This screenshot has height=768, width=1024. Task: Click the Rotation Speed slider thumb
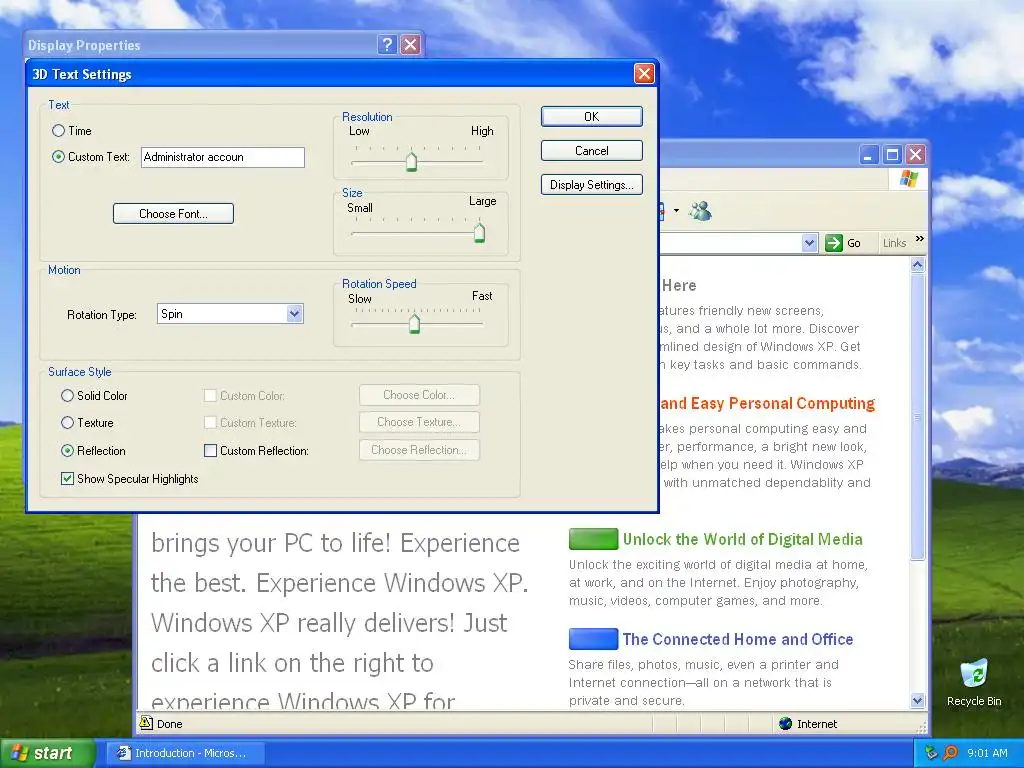tap(414, 323)
